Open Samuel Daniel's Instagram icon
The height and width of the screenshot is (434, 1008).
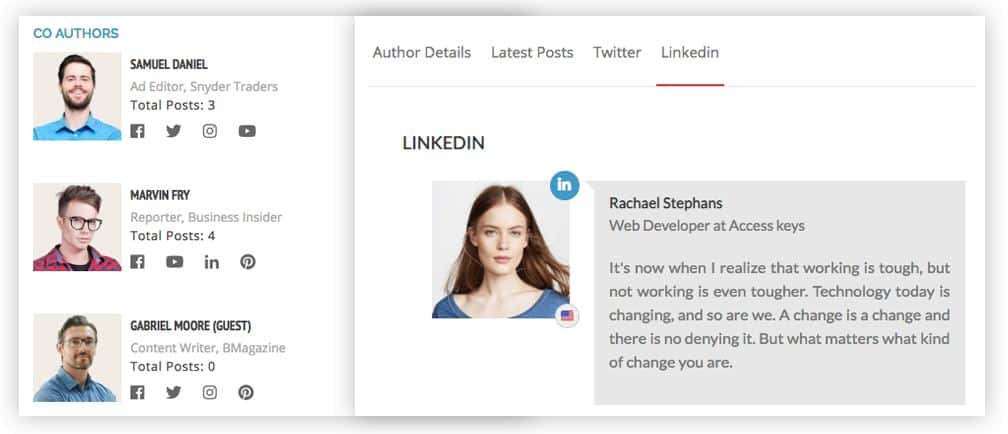[x=210, y=131]
